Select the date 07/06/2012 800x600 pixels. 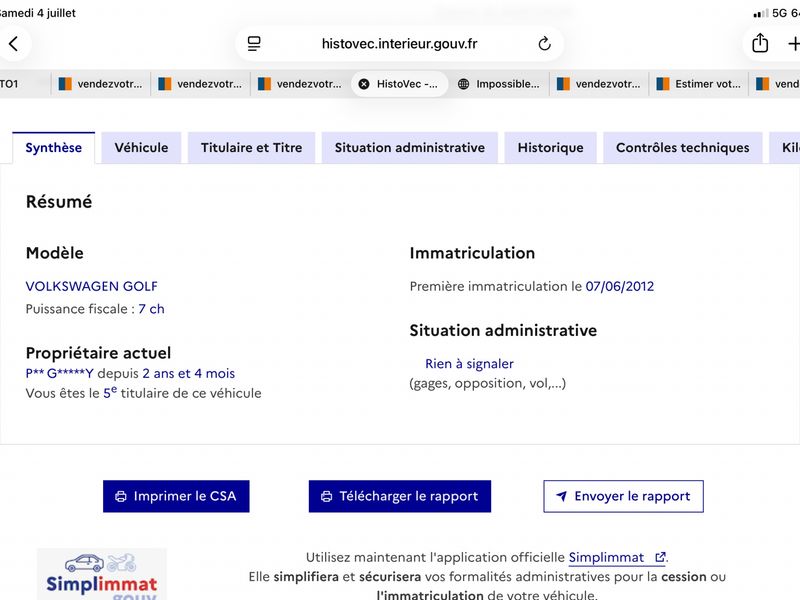[619, 286]
